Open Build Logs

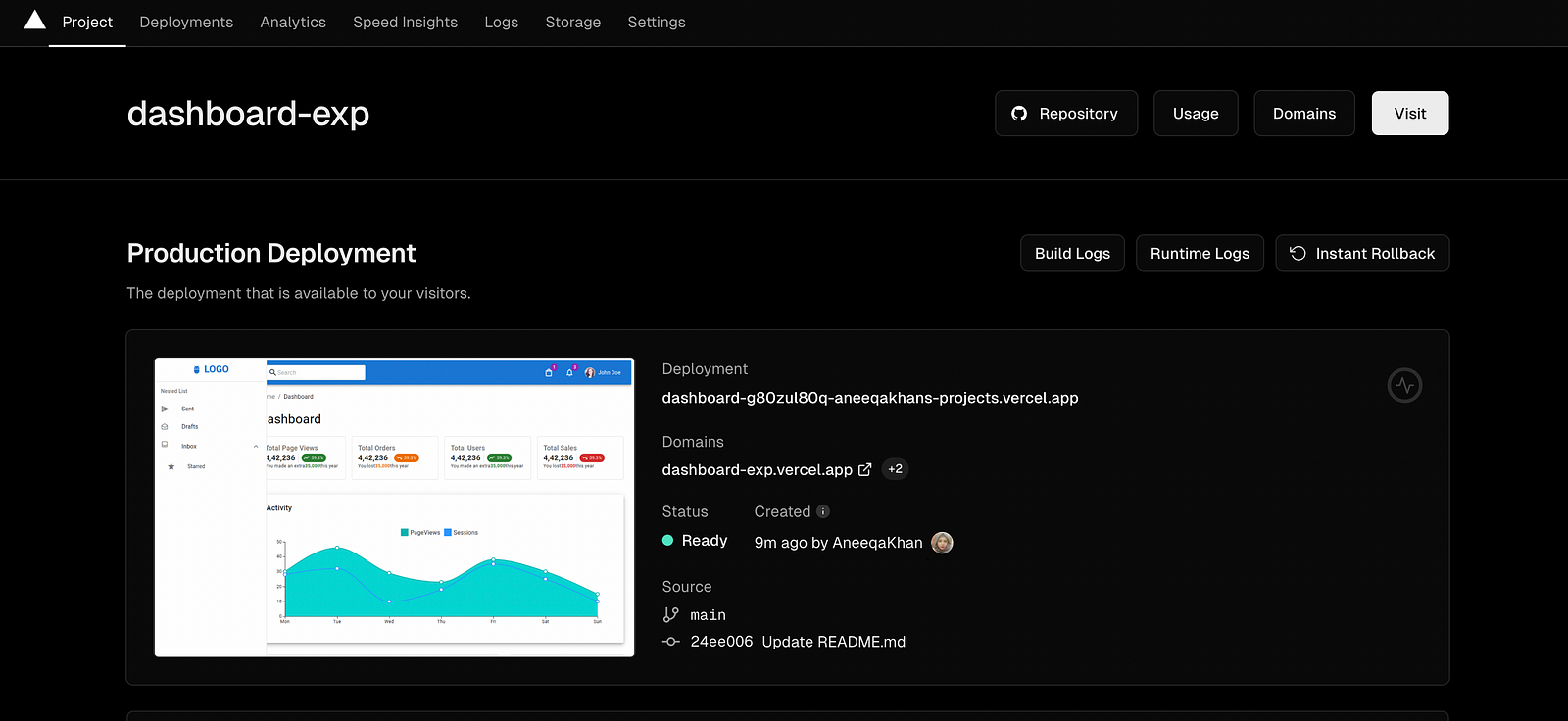[x=1072, y=253]
